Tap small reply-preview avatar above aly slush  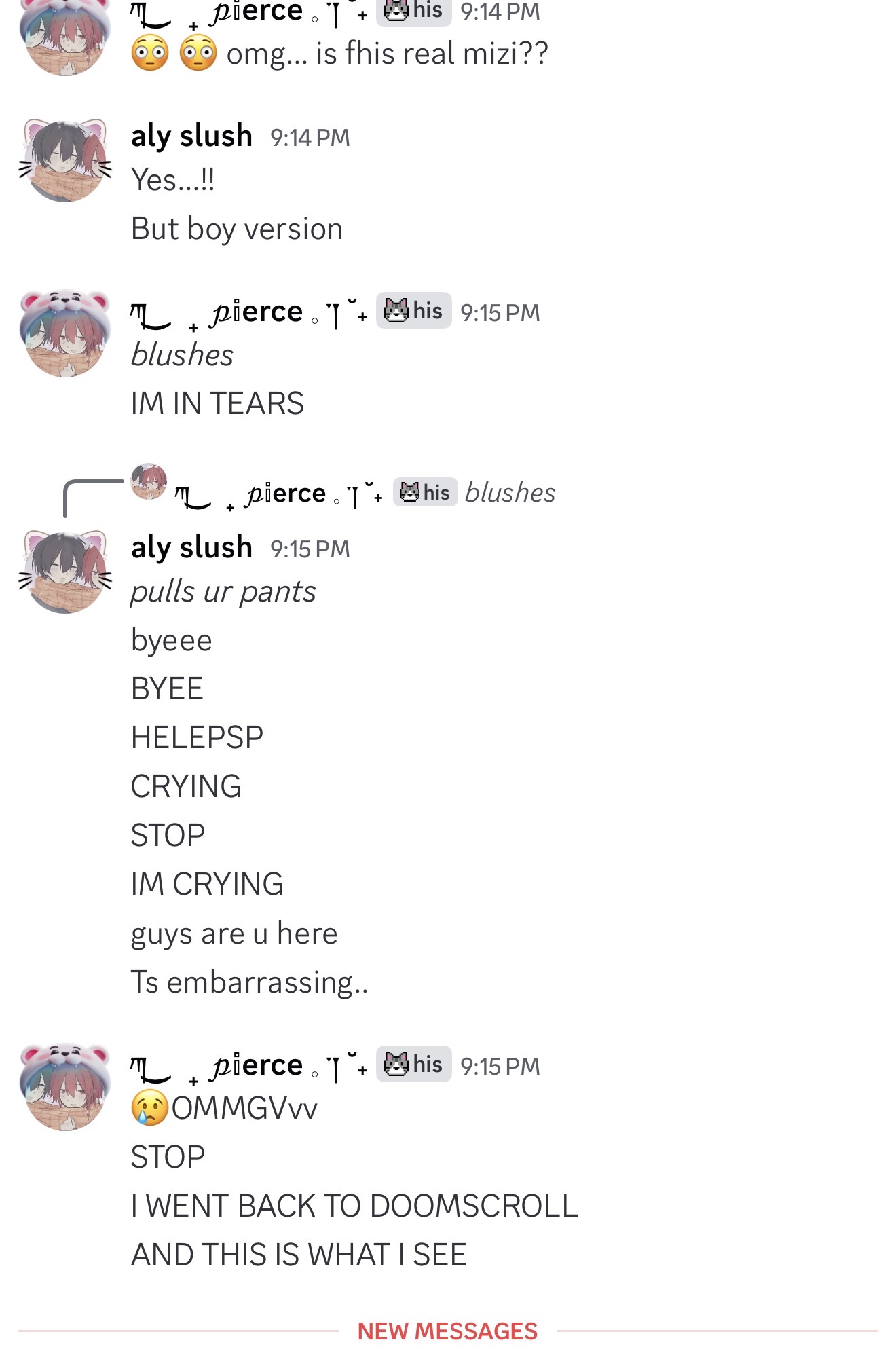point(149,481)
